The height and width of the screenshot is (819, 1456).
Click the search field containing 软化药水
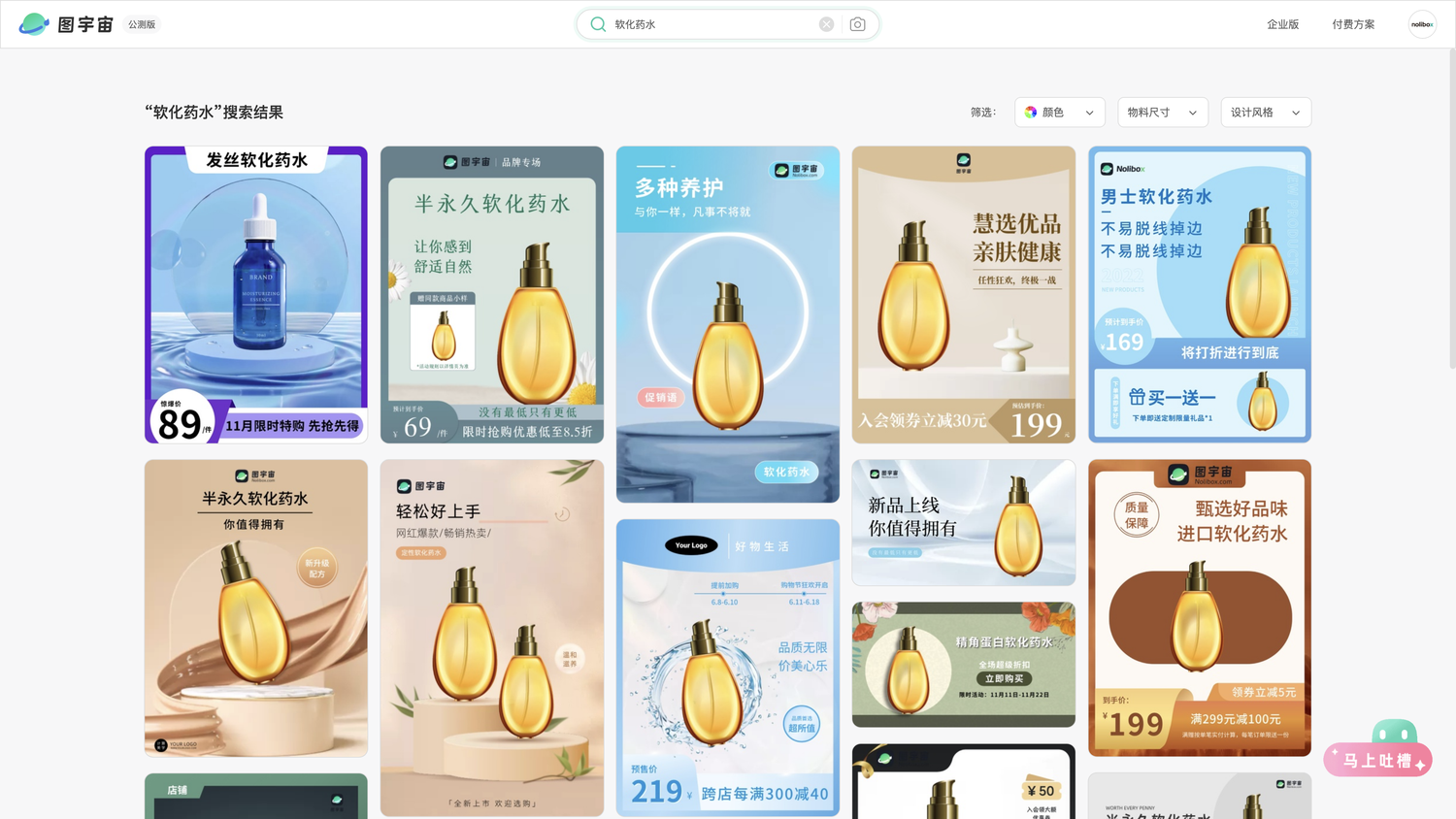click(x=728, y=24)
